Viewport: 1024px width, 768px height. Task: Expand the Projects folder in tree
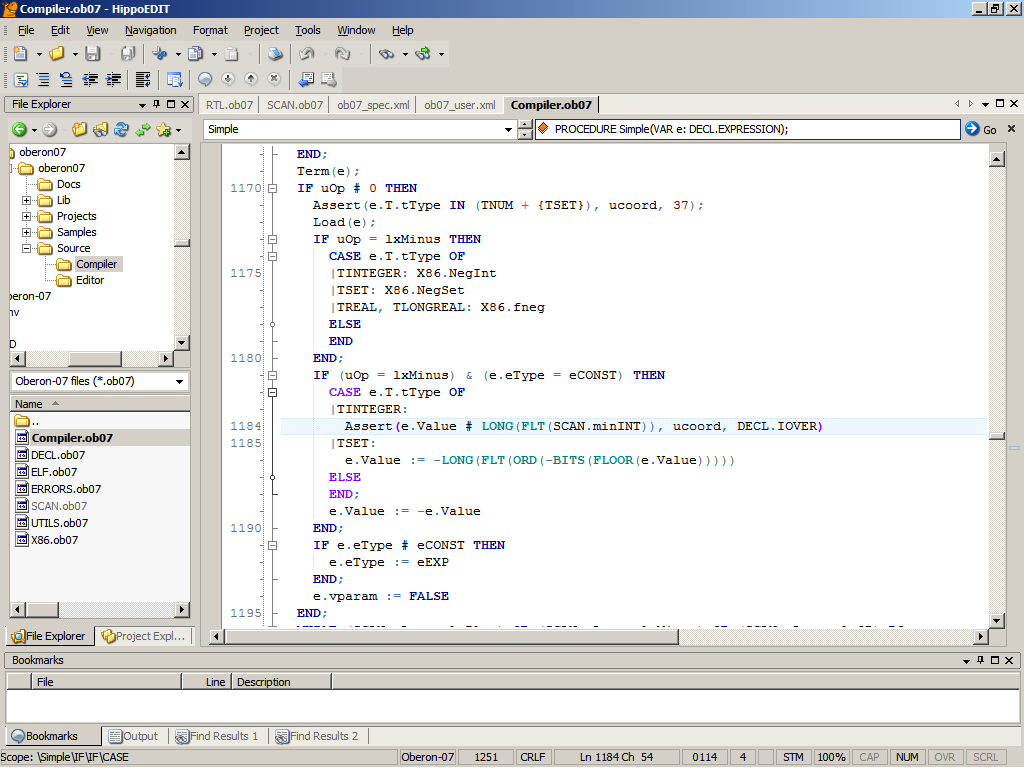pyautogui.click(x=27, y=216)
